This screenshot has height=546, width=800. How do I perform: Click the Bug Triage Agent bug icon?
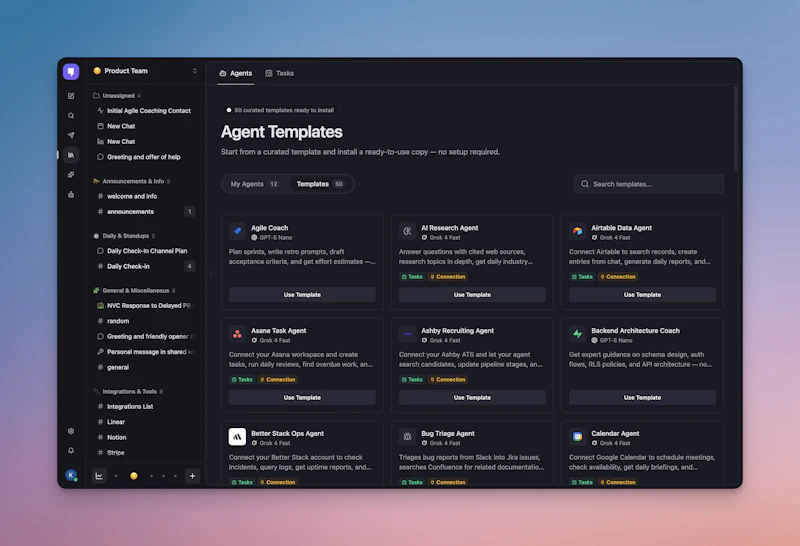407,437
